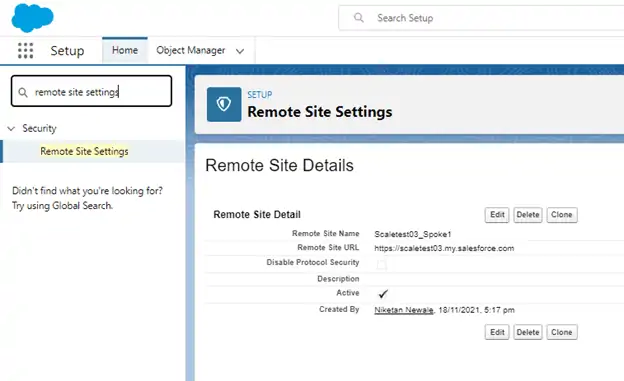Click the top Edit button
This screenshot has width=624, height=381.
coord(497,215)
